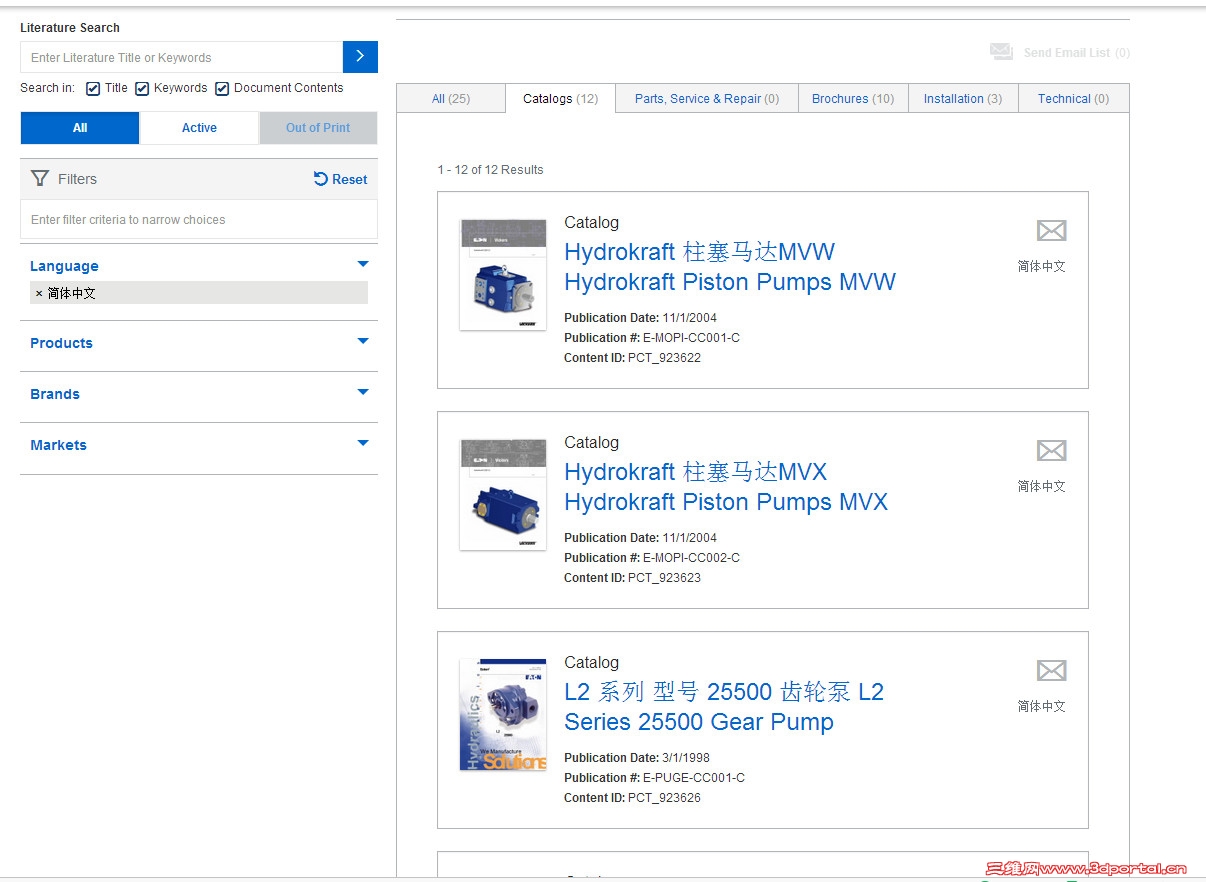The height and width of the screenshot is (882, 1206).
Task: Remove the 简体中文 language filter tag
Action: tap(39, 293)
